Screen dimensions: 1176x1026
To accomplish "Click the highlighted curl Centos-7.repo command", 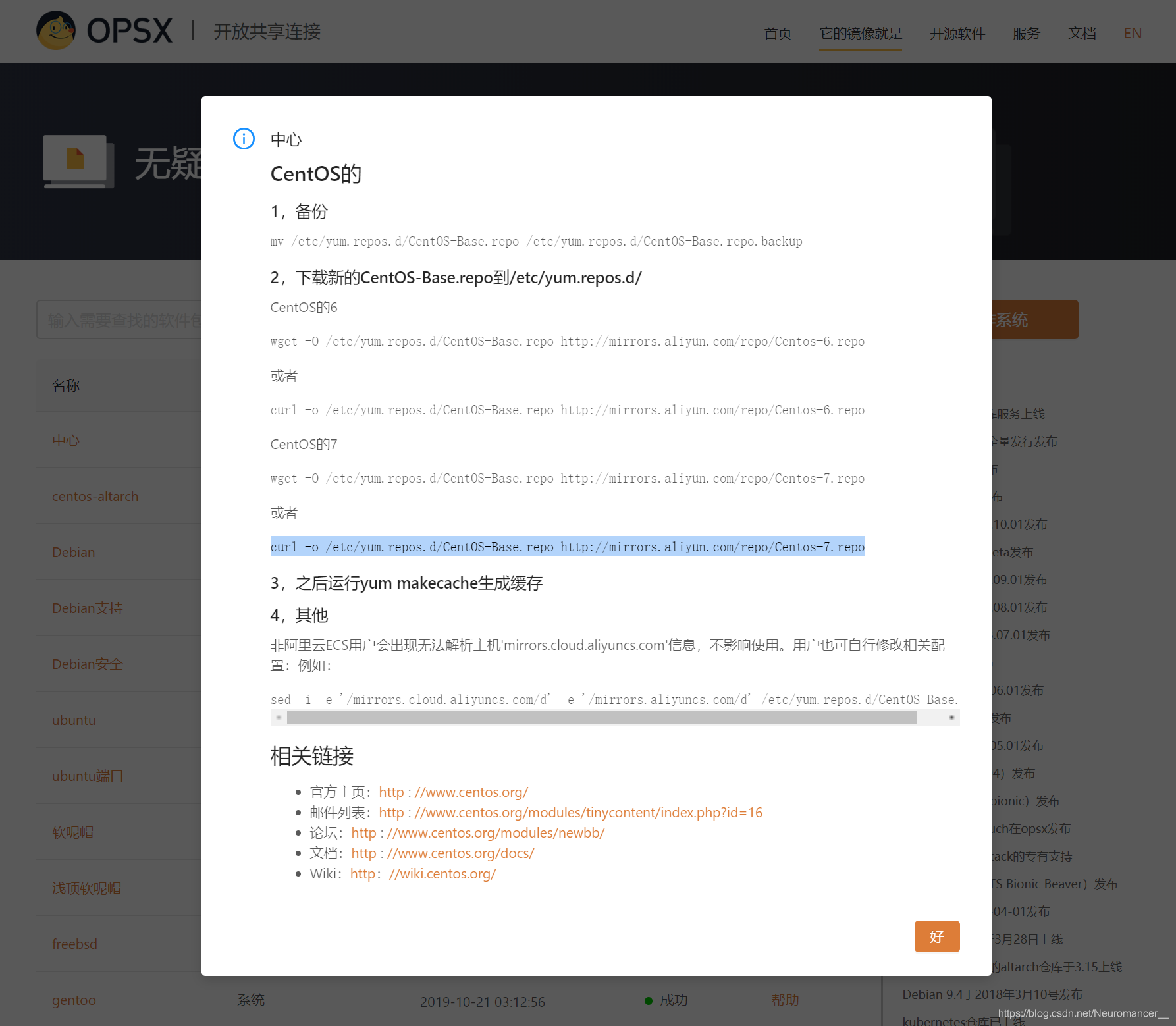I will pyautogui.click(x=568, y=547).
